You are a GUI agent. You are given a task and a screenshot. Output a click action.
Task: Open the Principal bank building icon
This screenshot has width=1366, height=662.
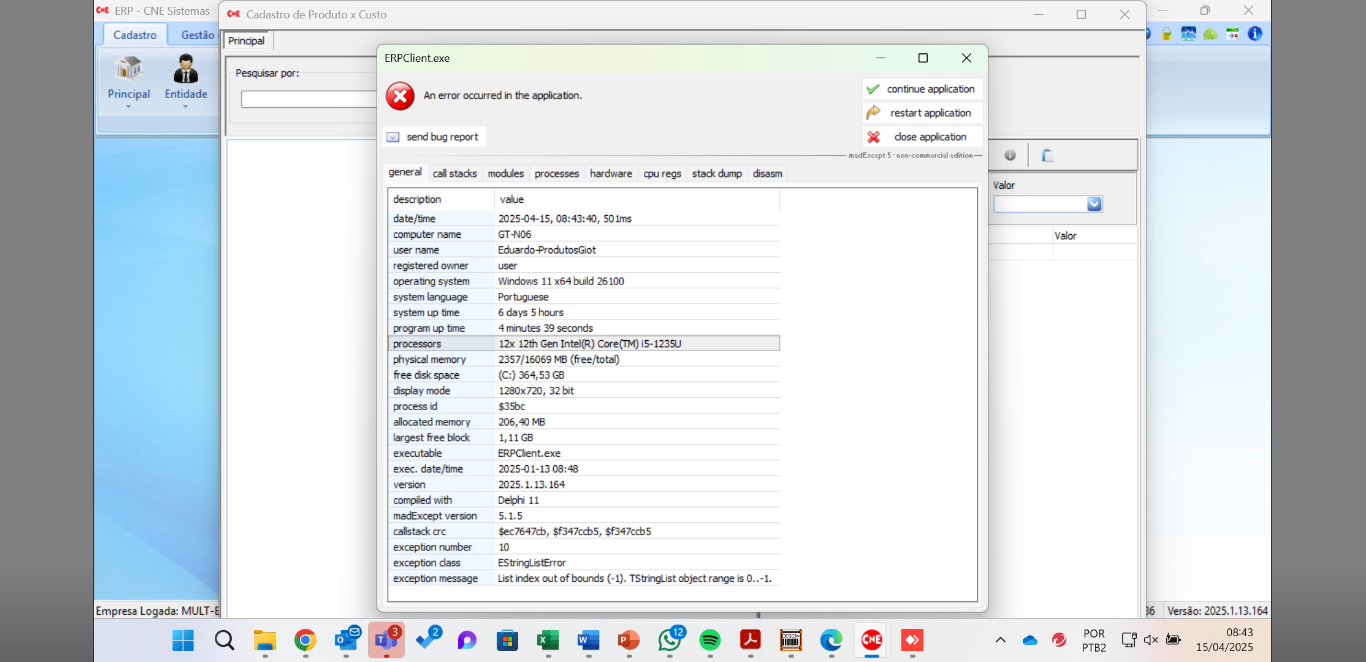(128, 69)
